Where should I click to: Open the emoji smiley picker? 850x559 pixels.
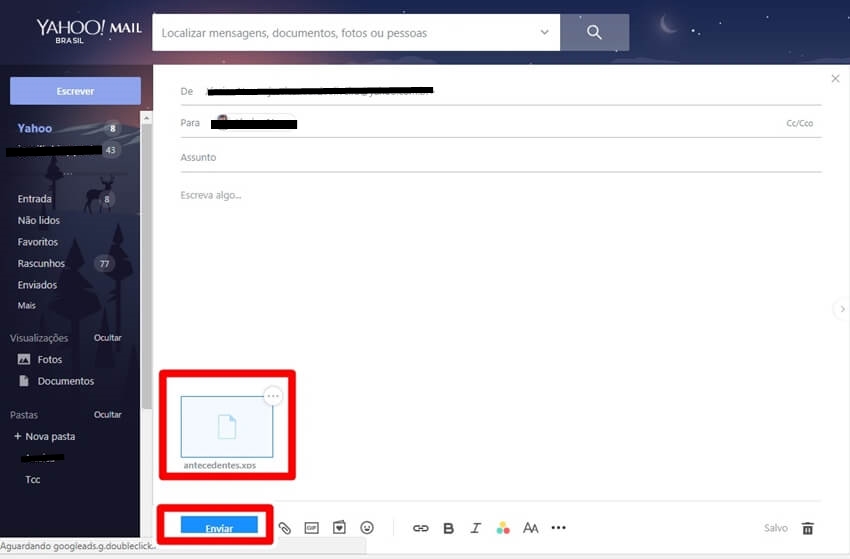coord(367,528)
